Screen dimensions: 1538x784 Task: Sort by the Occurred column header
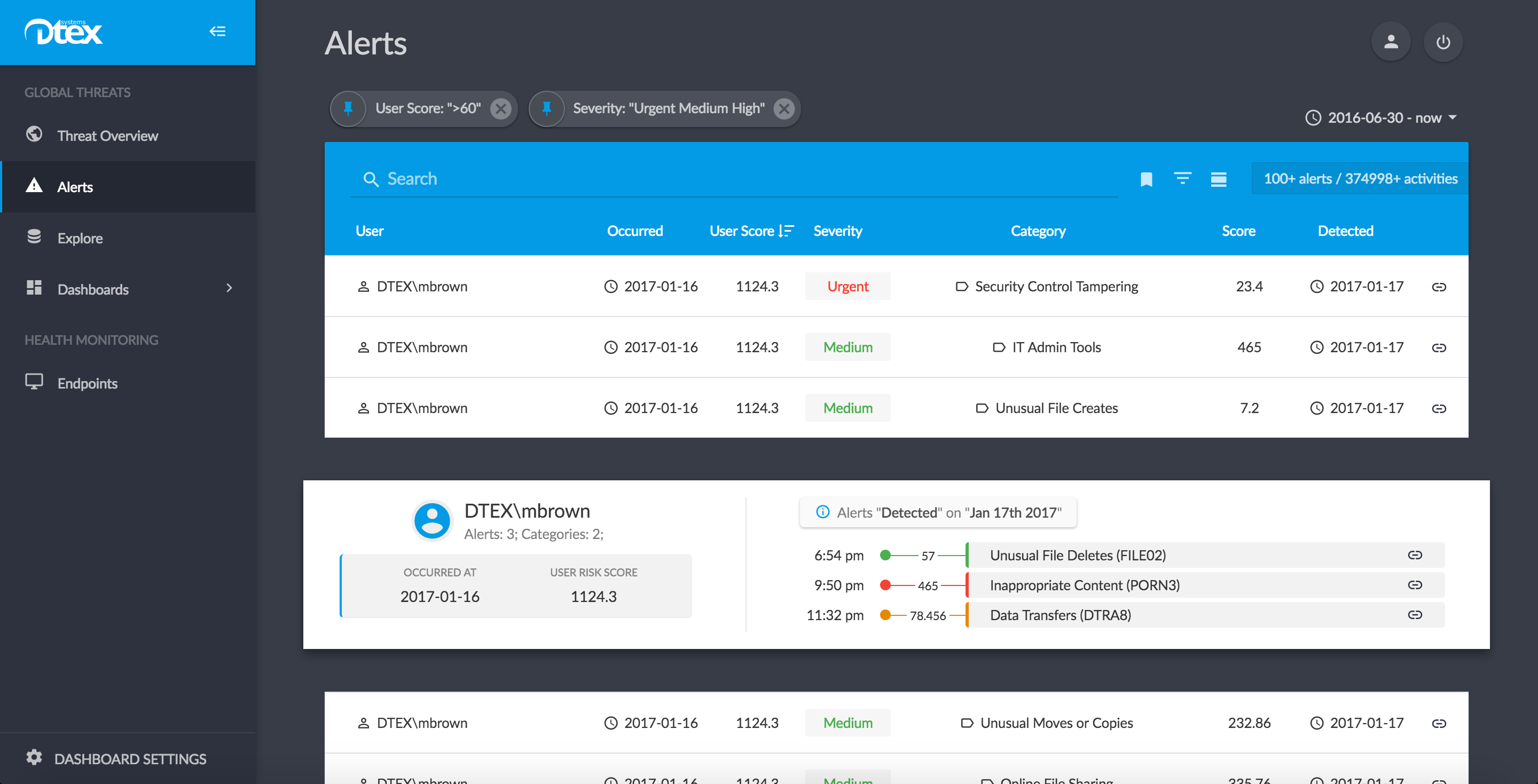634,231
